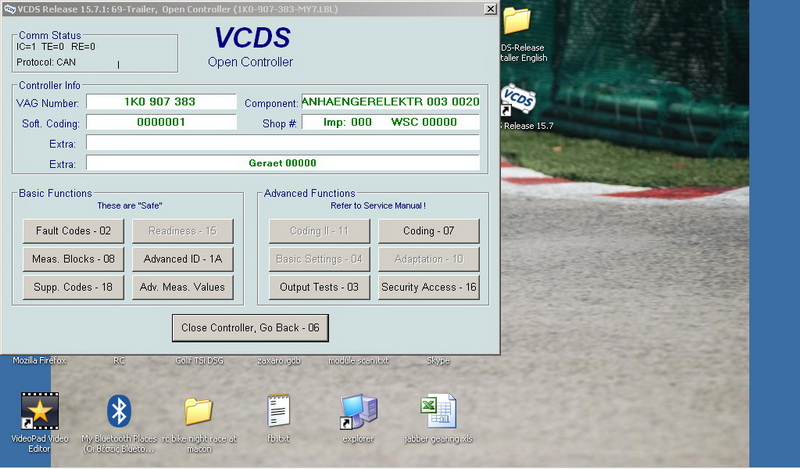Click the disabled Coding II - 11 button
The width and height of the screenshot is (800, 469).
[319, 231]
